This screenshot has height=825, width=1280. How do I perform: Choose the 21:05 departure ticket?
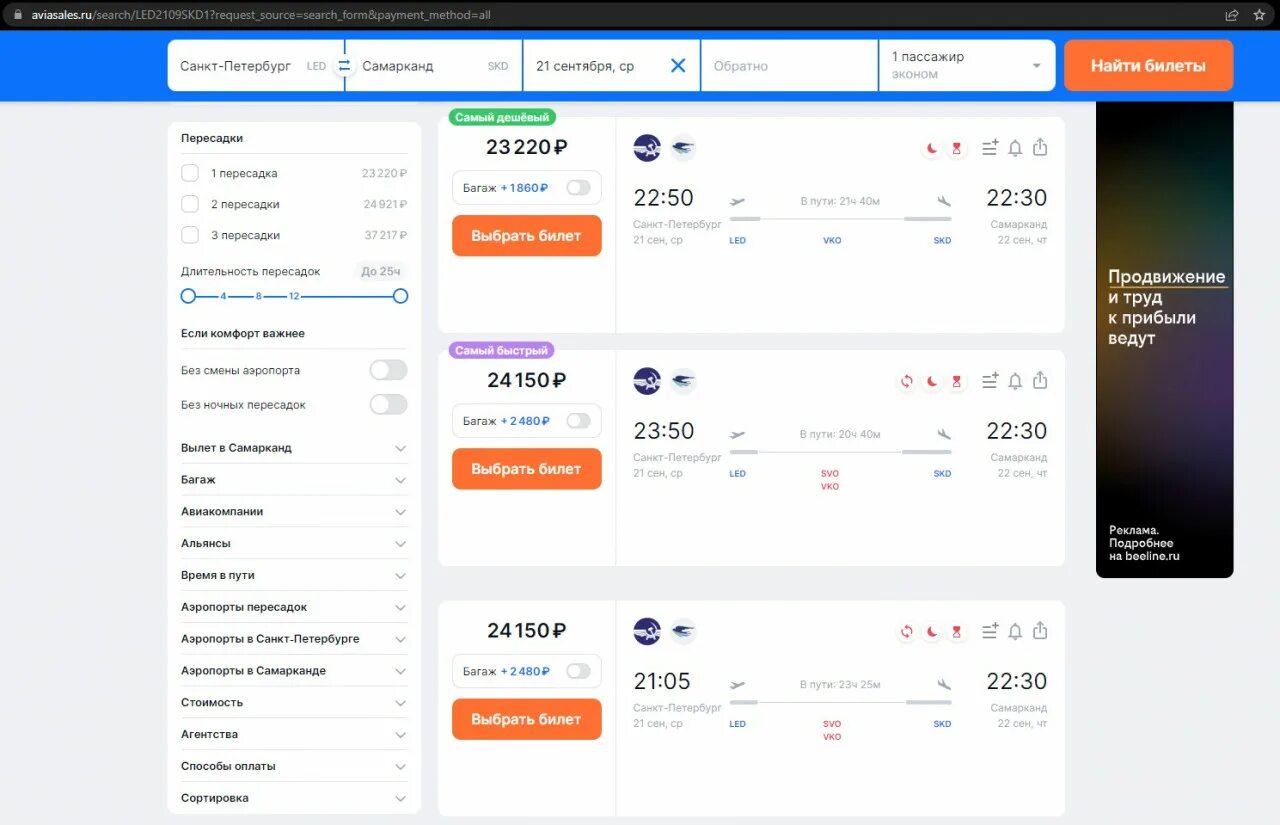(x=526, y=719)
